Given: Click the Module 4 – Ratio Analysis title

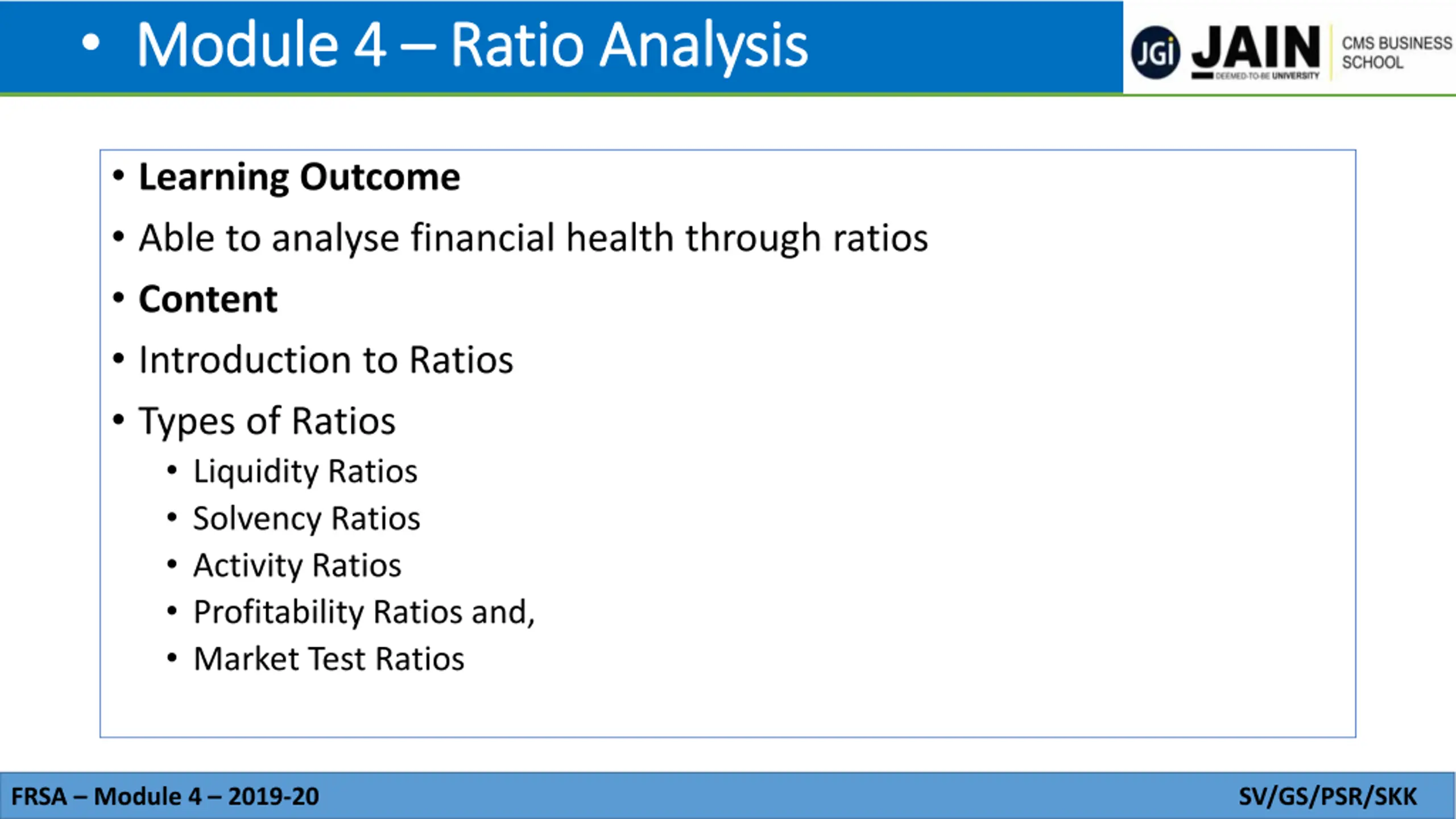Looking at the screenshot, I should tap(472, 45).
